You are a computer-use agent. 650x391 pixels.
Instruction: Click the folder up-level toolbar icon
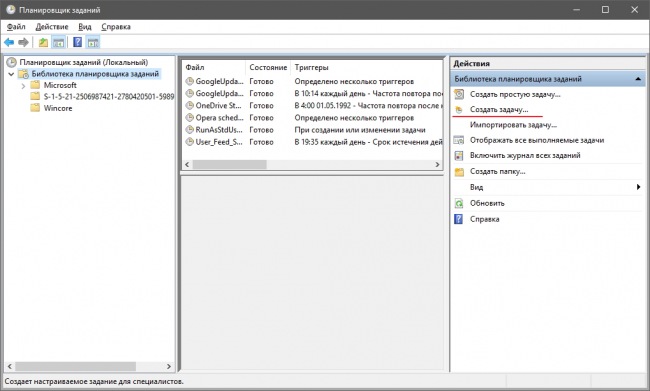43,42
